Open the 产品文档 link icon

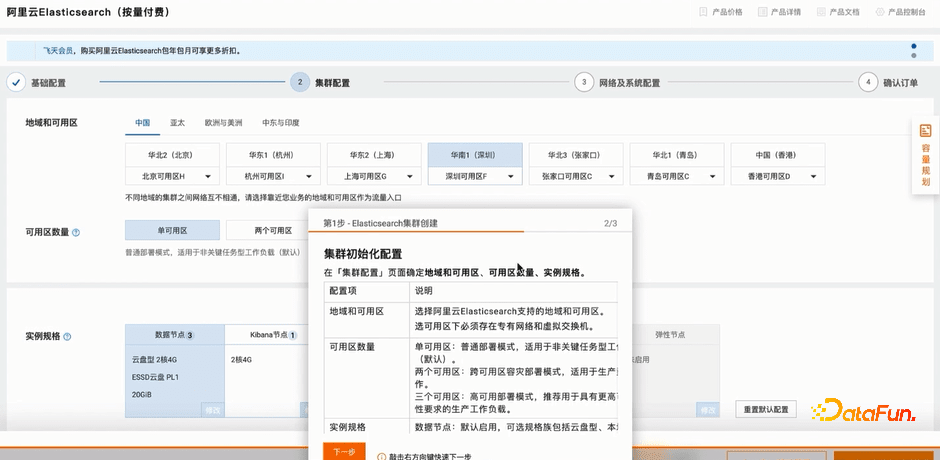click(821, 12)
